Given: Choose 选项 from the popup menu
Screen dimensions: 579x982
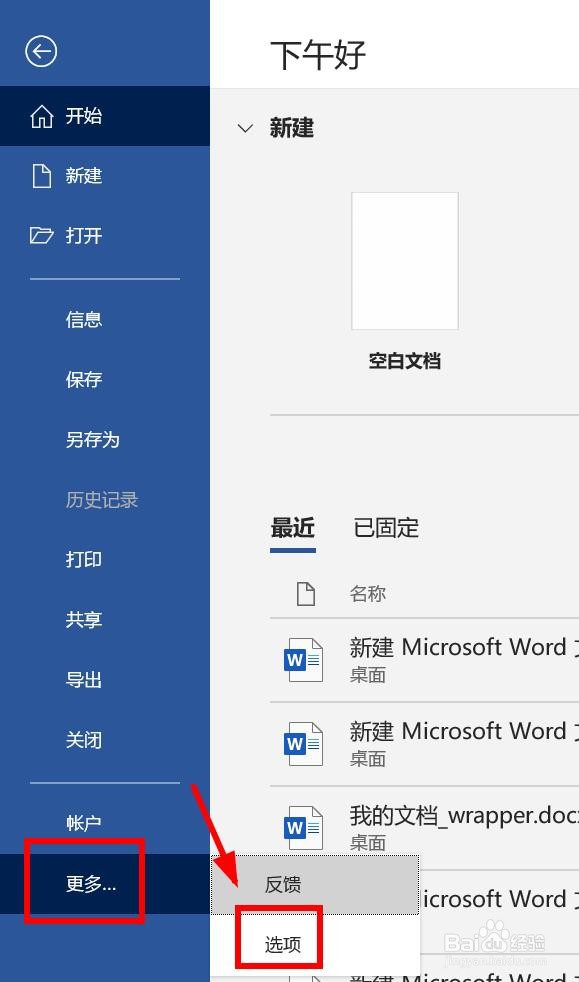Looking at the screenshot, I should [x=315, y=944].
